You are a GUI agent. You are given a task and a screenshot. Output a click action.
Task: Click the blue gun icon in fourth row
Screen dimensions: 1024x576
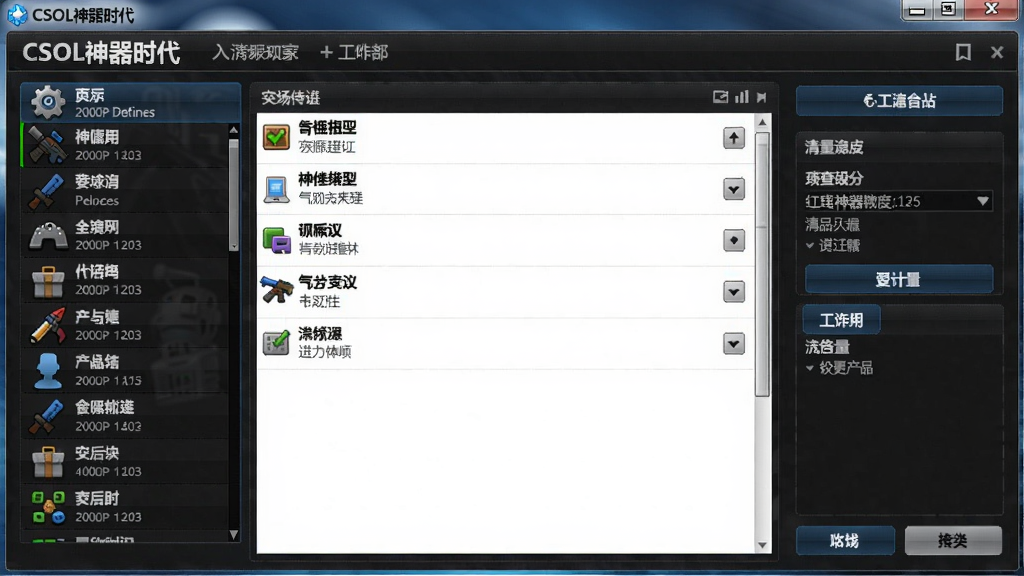click(276, 291)
